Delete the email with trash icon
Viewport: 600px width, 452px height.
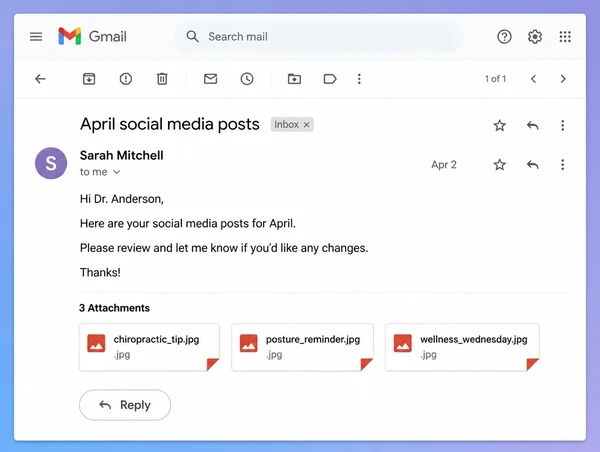(162, 79)
